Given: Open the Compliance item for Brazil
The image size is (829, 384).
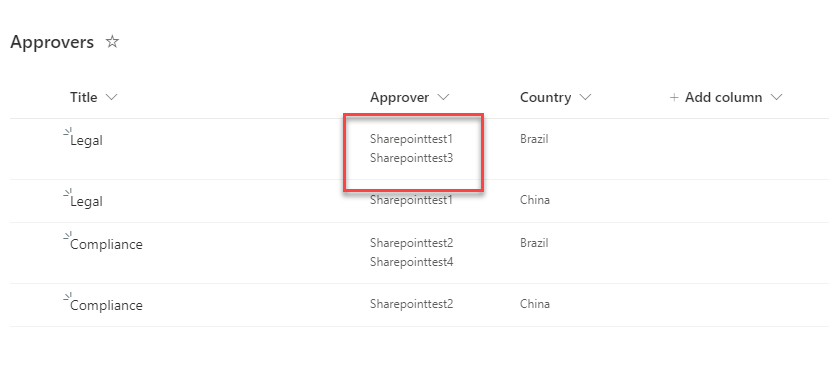Looking at the screenshot, I should [x=106, y=244].
